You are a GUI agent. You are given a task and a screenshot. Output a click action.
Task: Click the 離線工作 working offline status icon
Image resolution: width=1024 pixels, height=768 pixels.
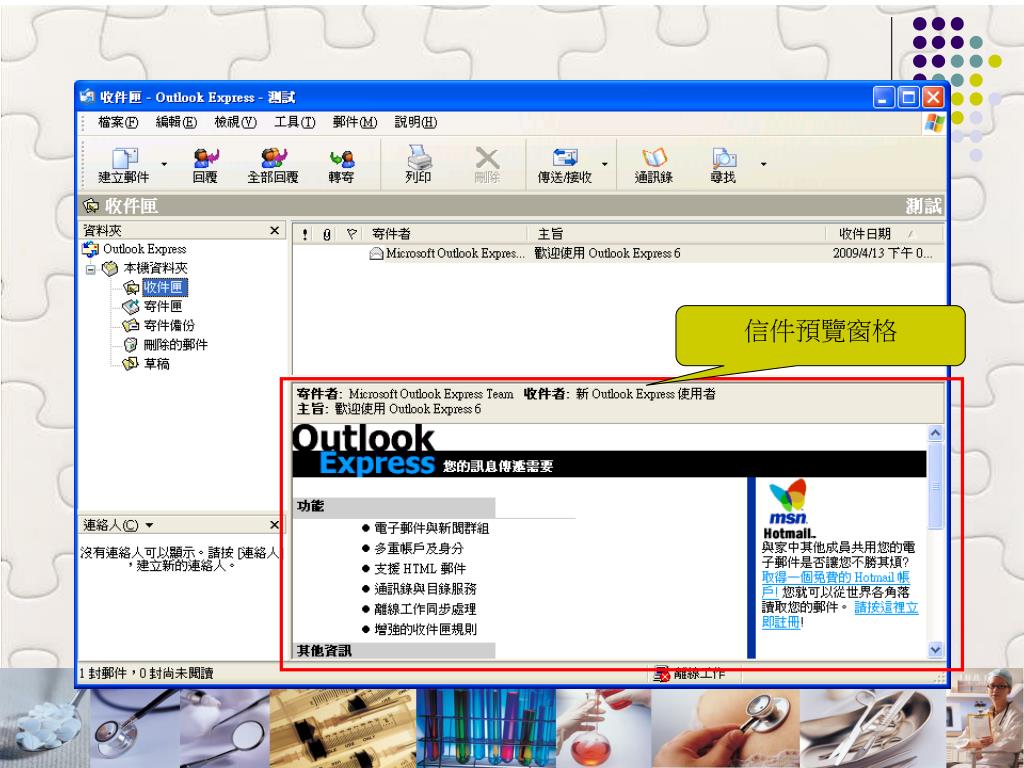[662, 673]
